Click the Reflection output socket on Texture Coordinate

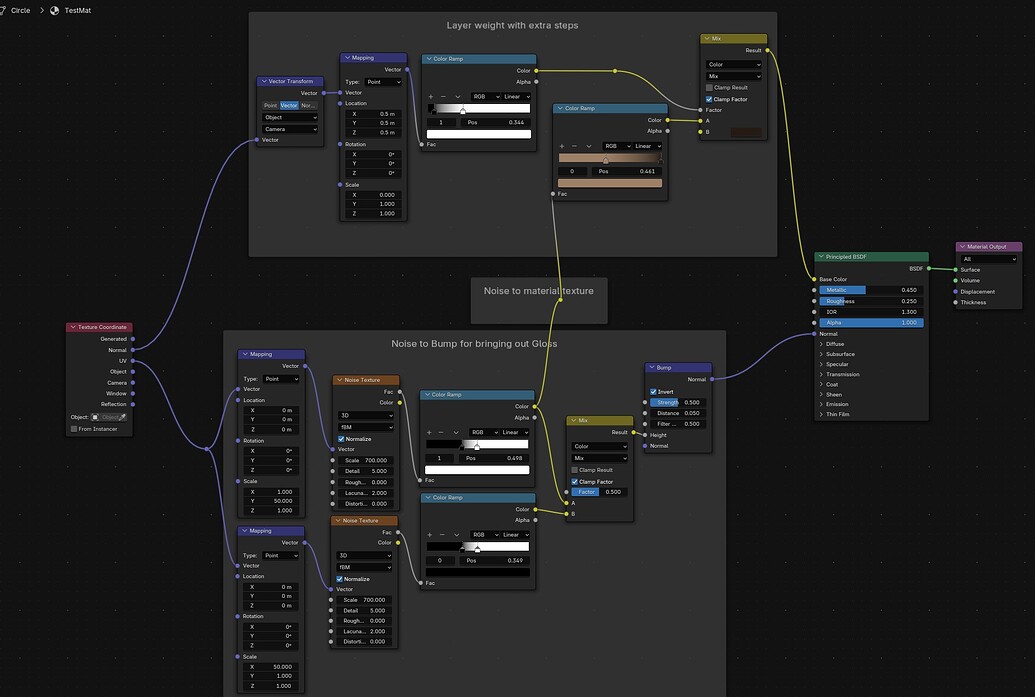coord(133,404)
